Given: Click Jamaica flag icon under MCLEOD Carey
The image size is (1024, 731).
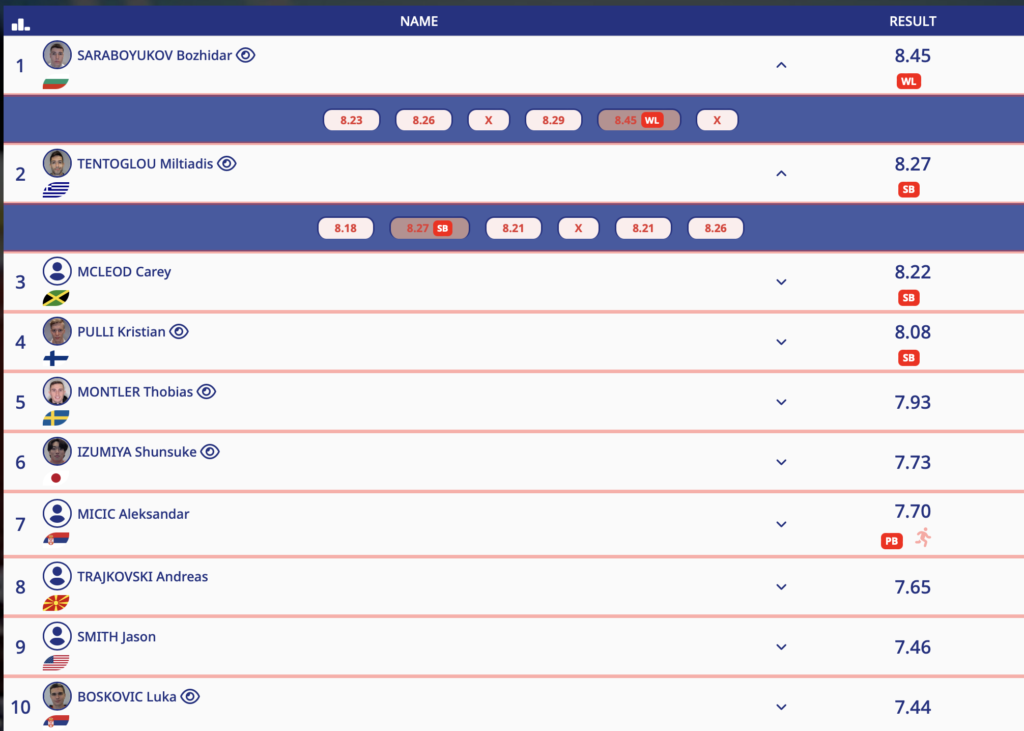Looking at the screenshot, I should pos(56,298).
